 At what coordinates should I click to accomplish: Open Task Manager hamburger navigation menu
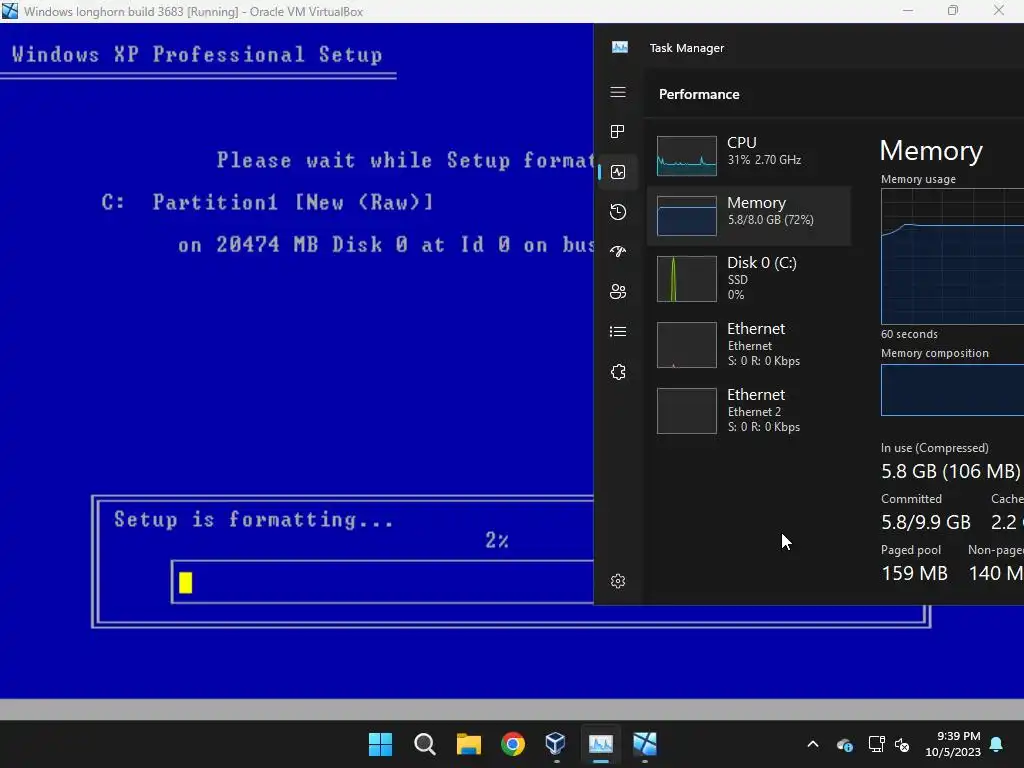pyautogui.click(x=618, y=92)
